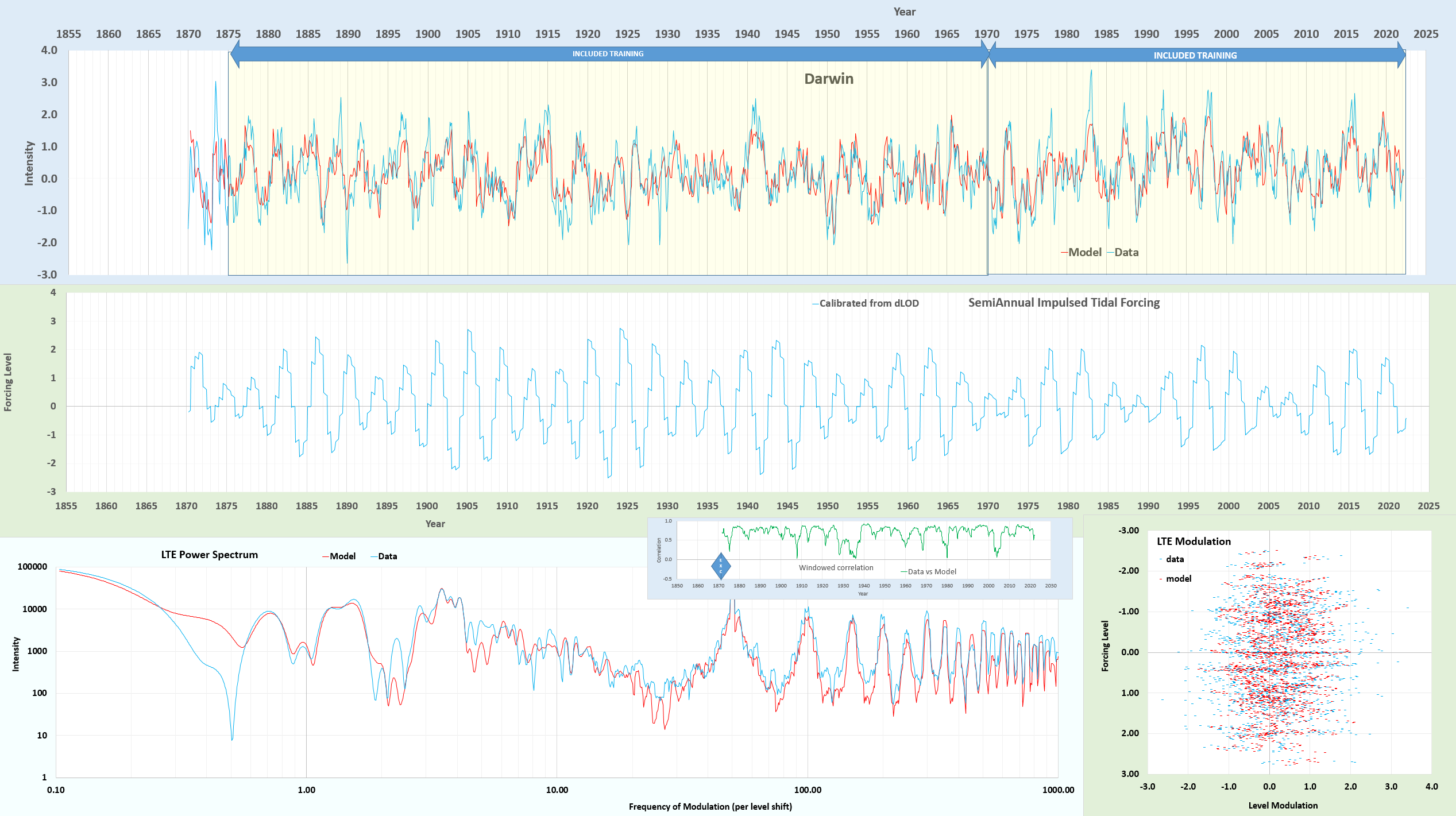Select Data legend entry in Darwin chart
The image size is (1456, 816).
[1122, 252]
